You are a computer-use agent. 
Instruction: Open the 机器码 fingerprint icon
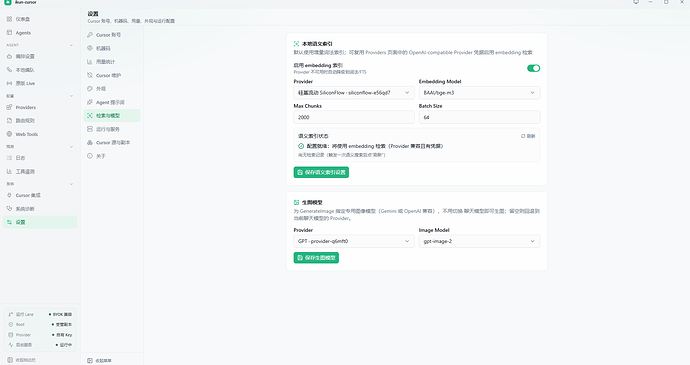pyautogui.click(x=90, y=48)
